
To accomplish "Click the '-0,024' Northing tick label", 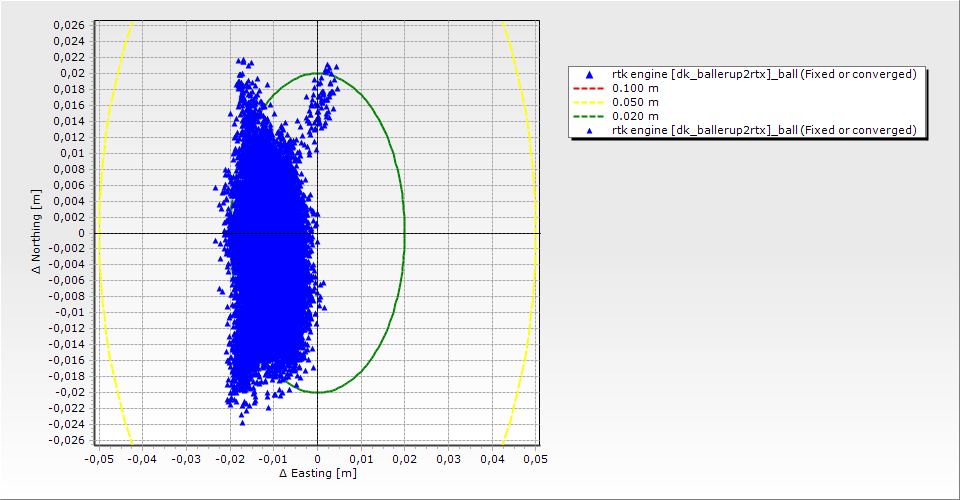I will click(67, 425).
